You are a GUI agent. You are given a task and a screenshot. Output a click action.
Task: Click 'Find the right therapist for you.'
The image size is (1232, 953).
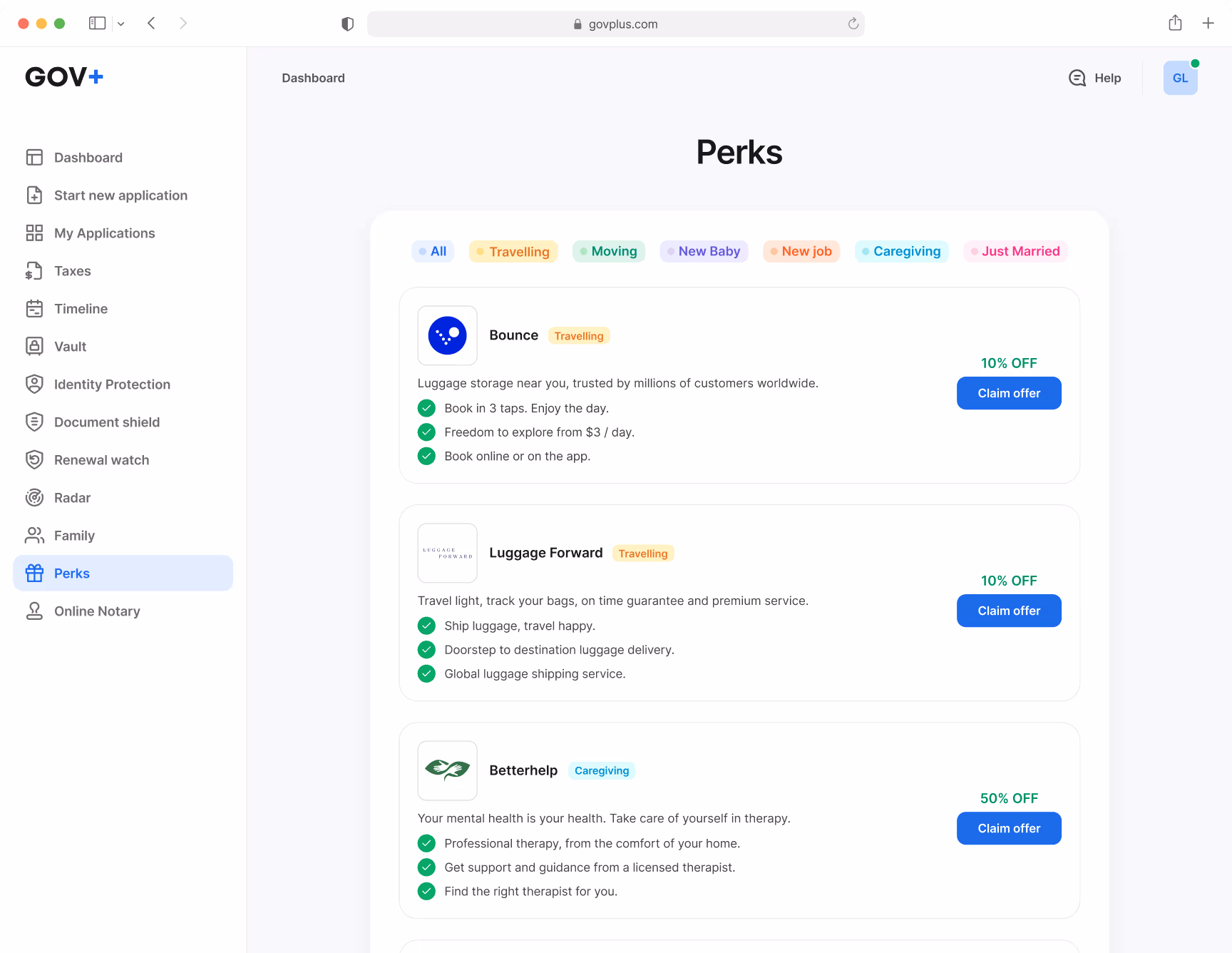530,892
